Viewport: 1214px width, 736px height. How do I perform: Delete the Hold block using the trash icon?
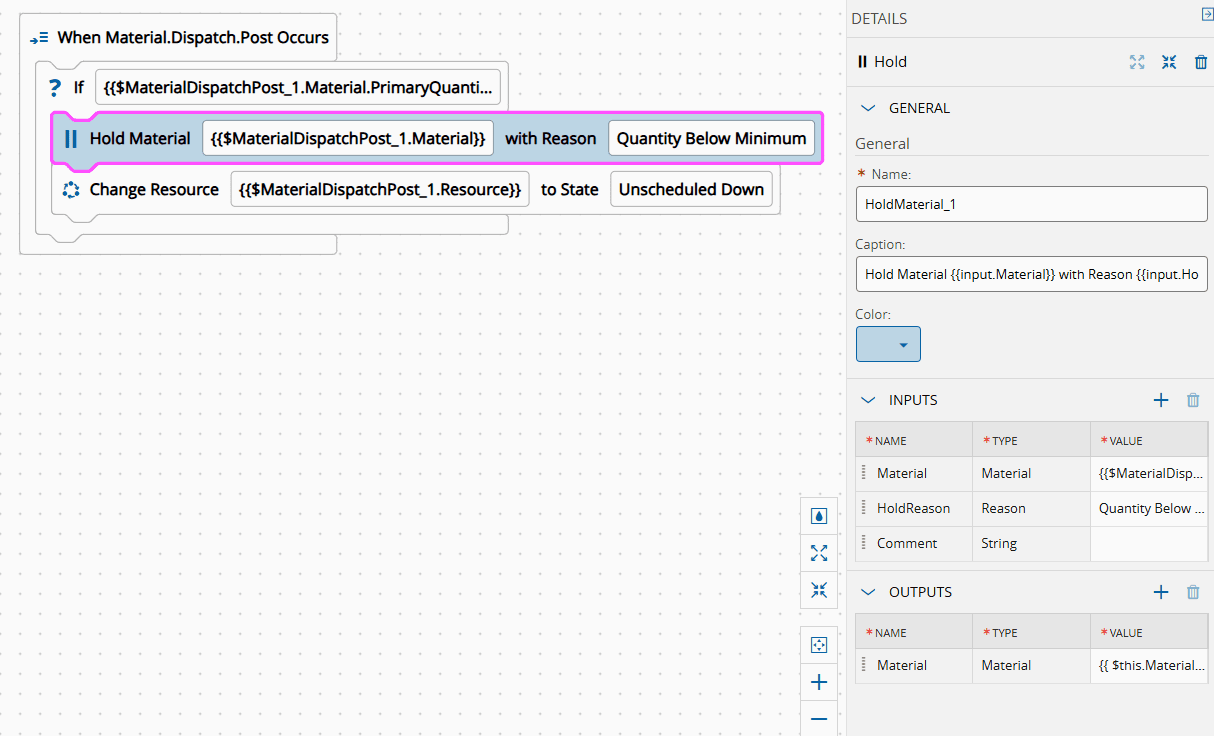(x=1201, y=62)
